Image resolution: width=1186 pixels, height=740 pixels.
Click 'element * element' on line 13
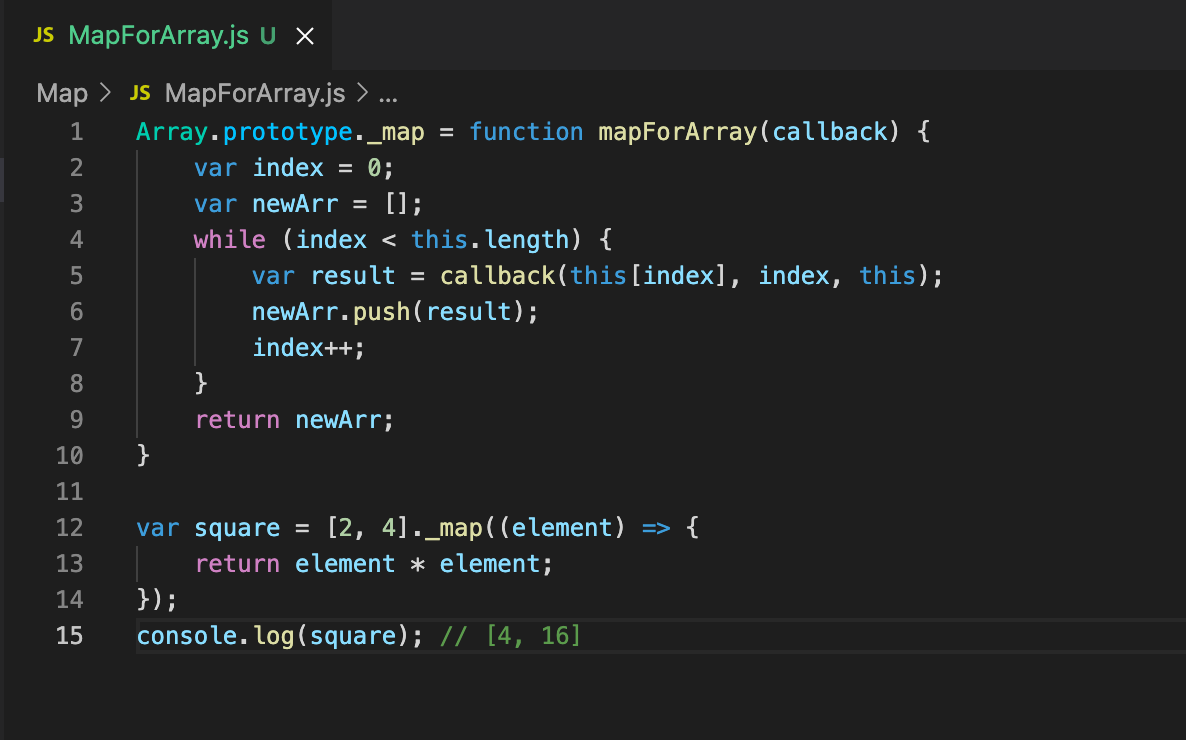click(x=418, y=563)
